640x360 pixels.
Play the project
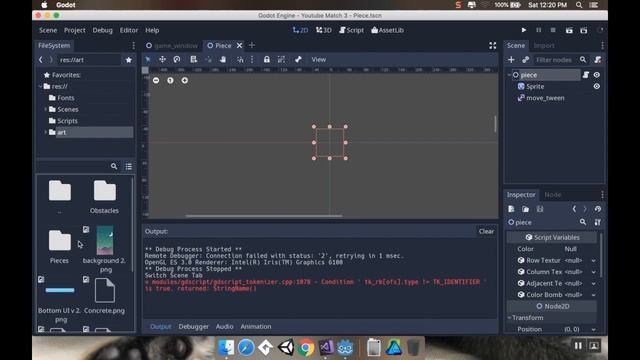524,30
